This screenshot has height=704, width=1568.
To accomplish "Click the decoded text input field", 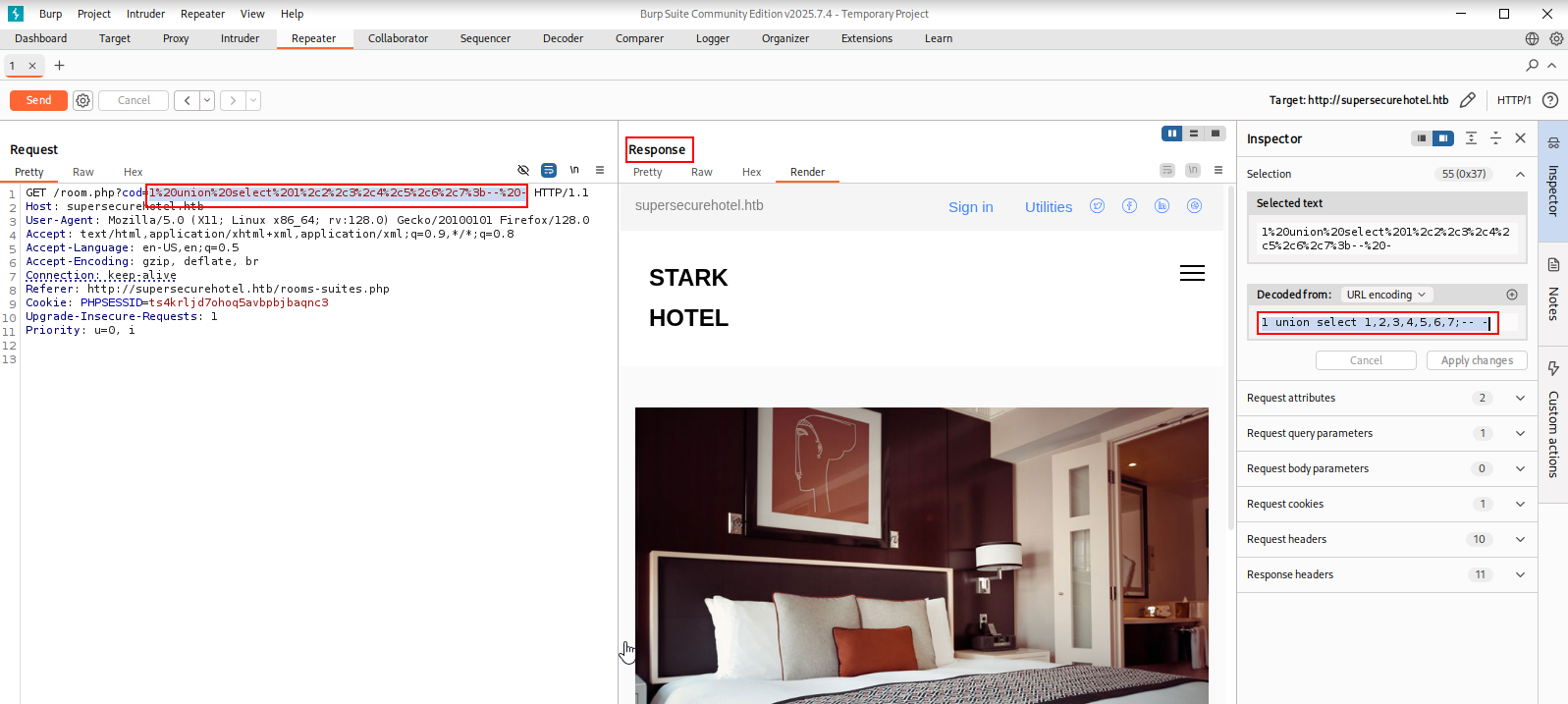I will (1386, 322).
